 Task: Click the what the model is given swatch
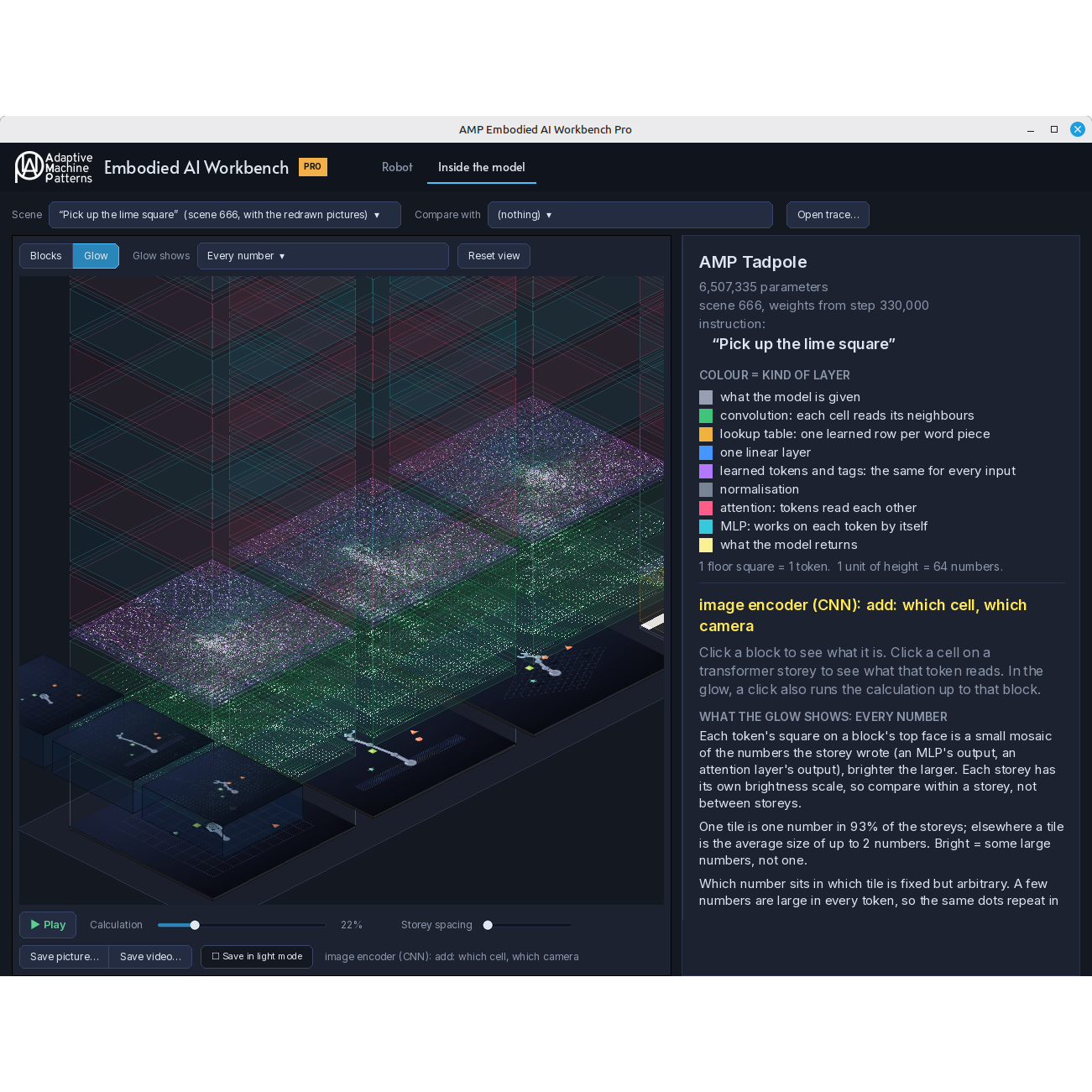tap(706, 397)
